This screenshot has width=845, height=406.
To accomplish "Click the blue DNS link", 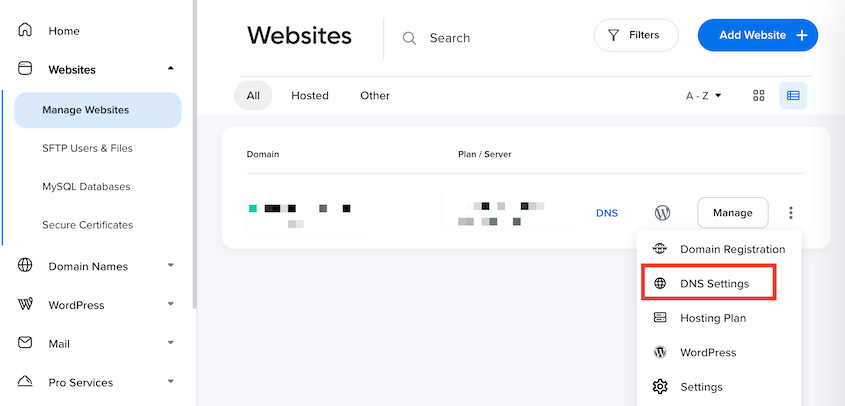I will coord(607,213).
